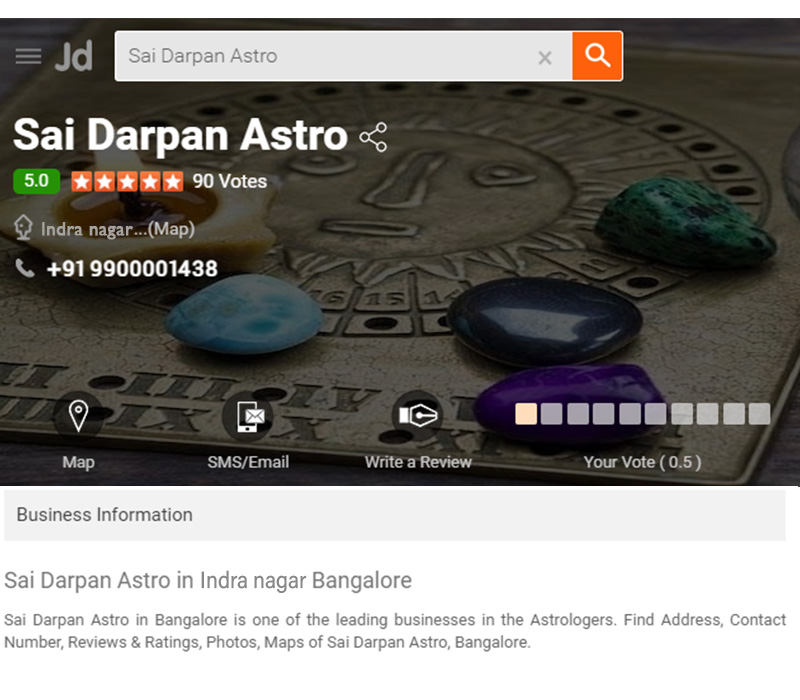Select the fifth vote rating square
Viewport: 800px width, 700px height.
coord(630,414)
